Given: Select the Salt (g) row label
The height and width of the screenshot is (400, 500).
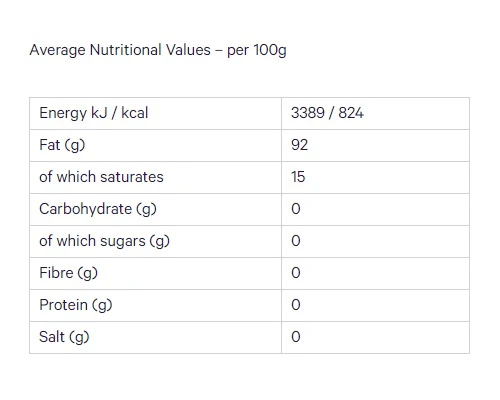Looking at the screenshot, I should pos(64,337).
